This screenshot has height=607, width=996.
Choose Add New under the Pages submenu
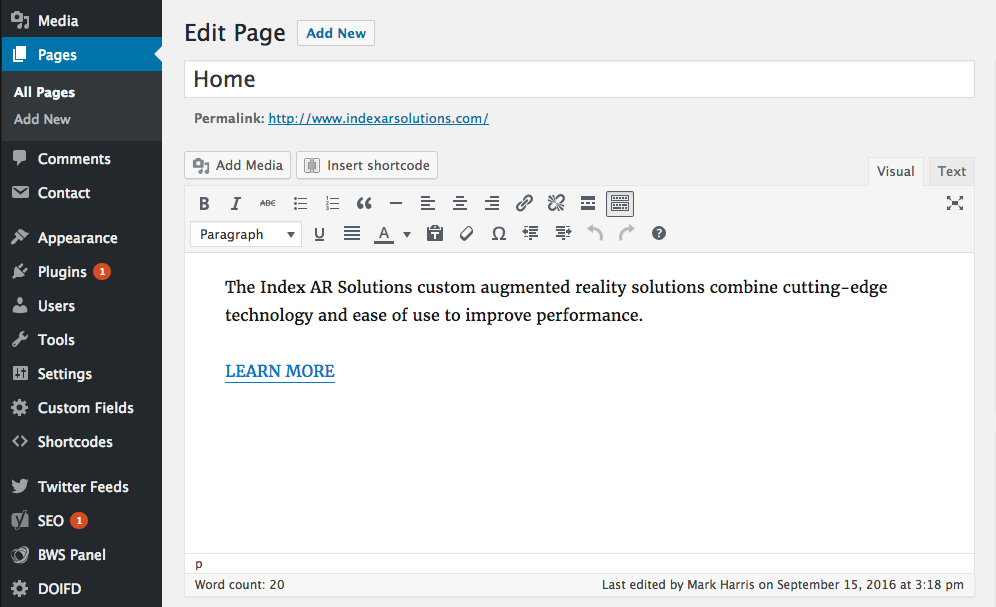42,119
